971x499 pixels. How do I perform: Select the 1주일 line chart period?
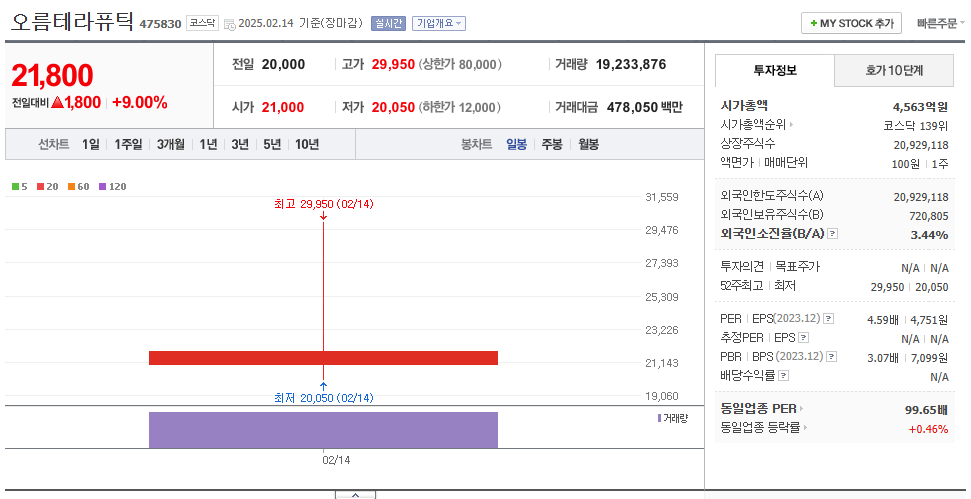(x=128, y=144)
